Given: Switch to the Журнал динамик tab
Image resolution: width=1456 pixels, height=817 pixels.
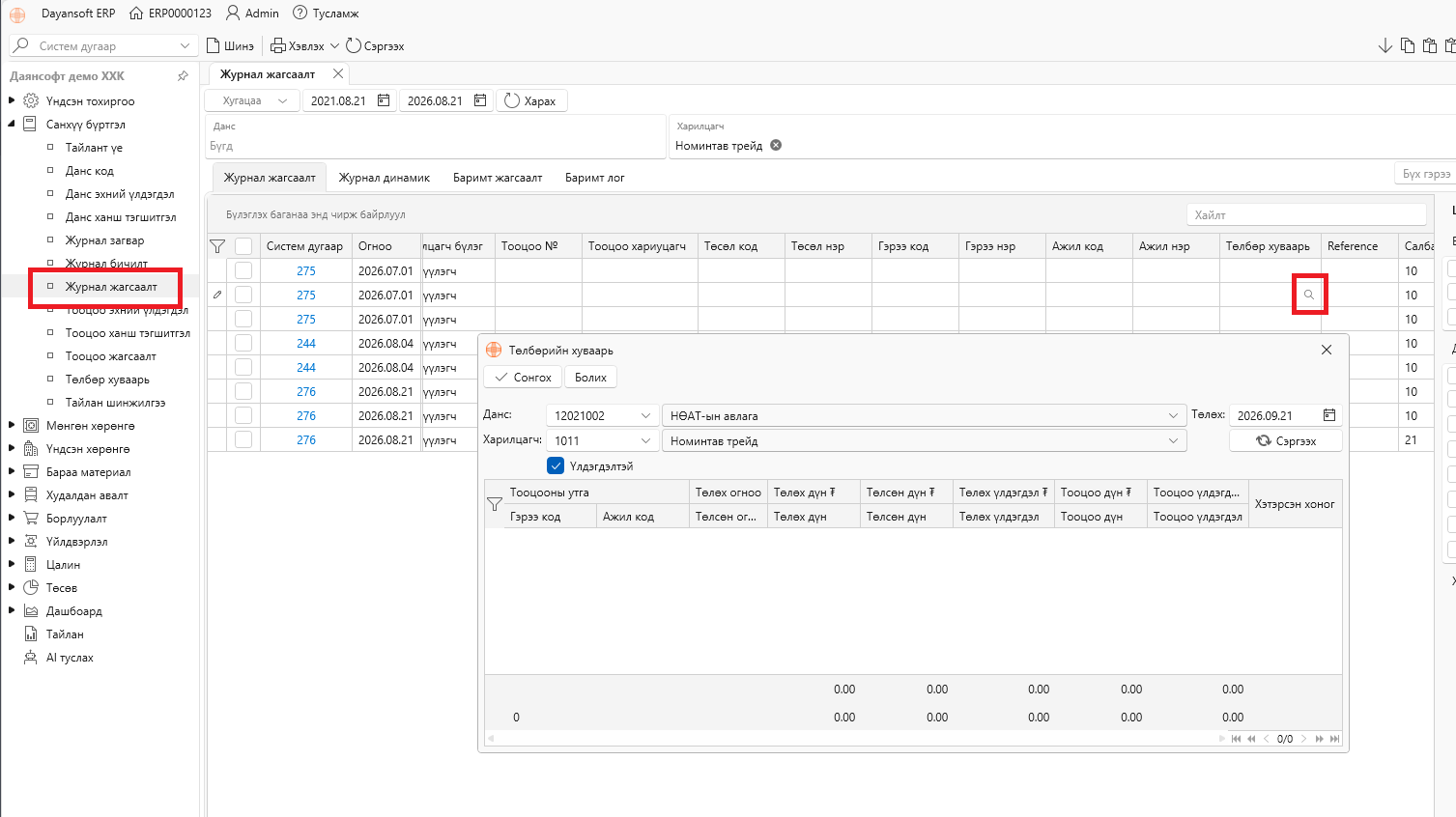Looking at the screenshot, I should tap(385, 178).
